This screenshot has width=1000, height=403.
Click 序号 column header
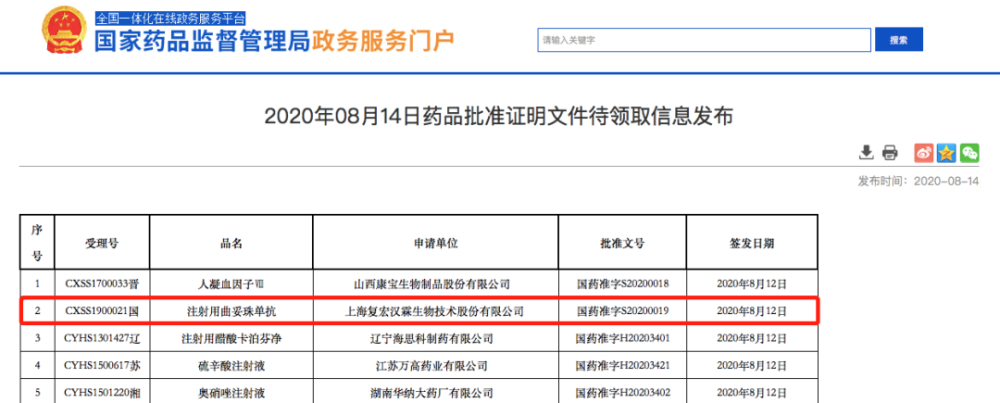pyautogui.click(x=37, y=243)
